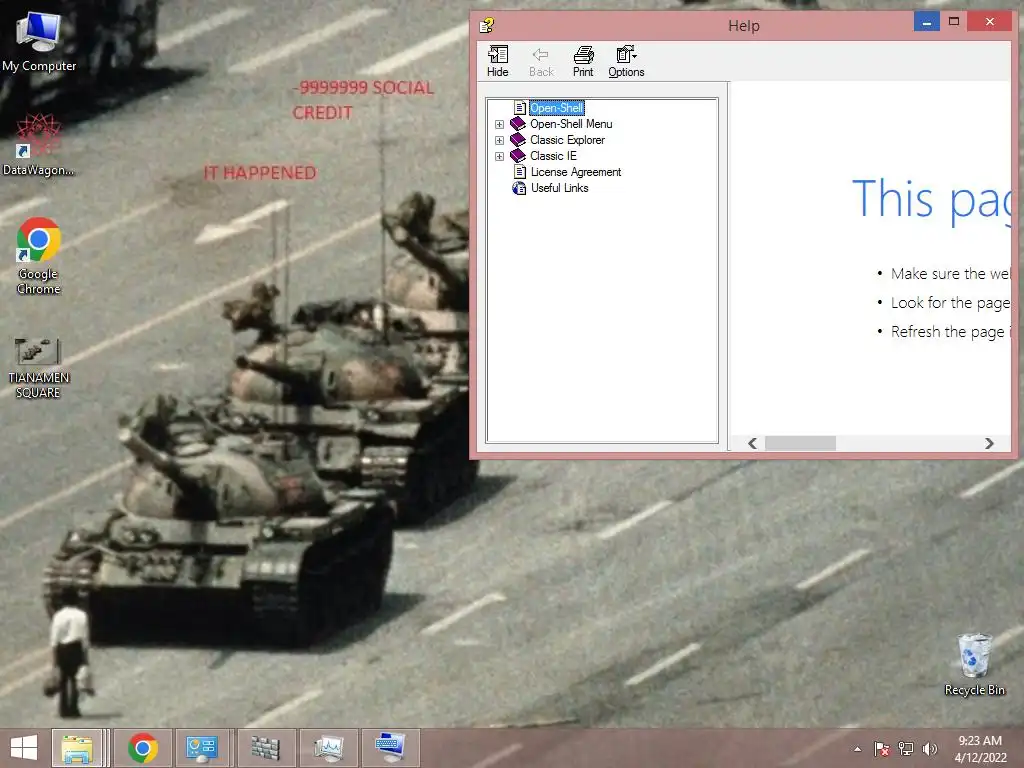Maximize the Help window

coord(953,22)
